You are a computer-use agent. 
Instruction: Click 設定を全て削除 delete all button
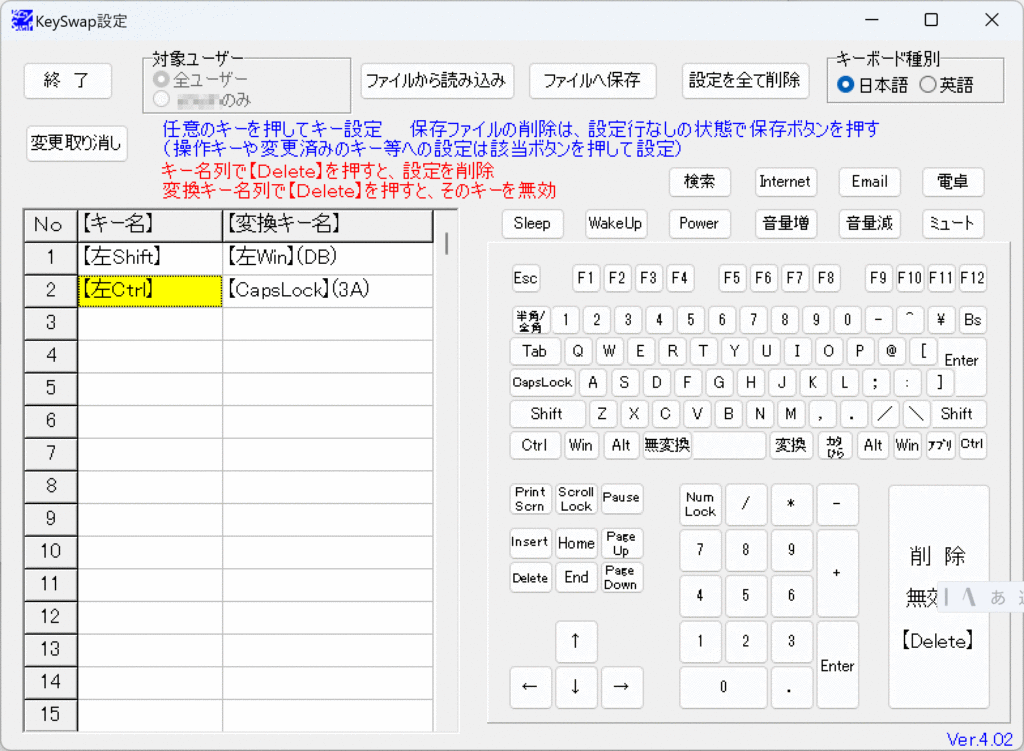pos(745,81)
